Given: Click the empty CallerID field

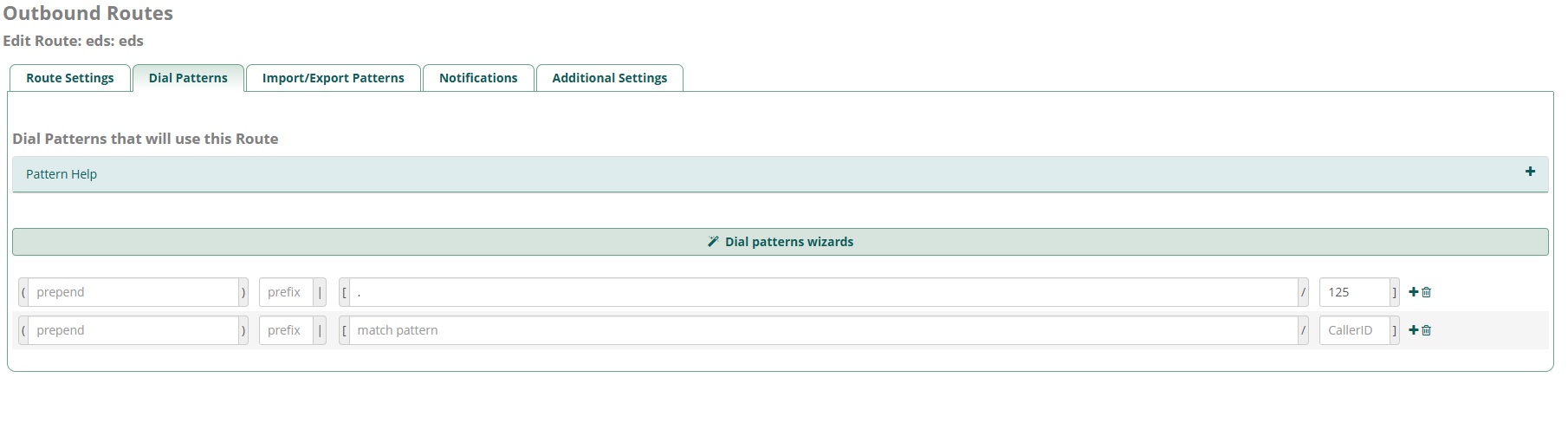Looking at the screenshot, I should click(x=1353, y=330).
